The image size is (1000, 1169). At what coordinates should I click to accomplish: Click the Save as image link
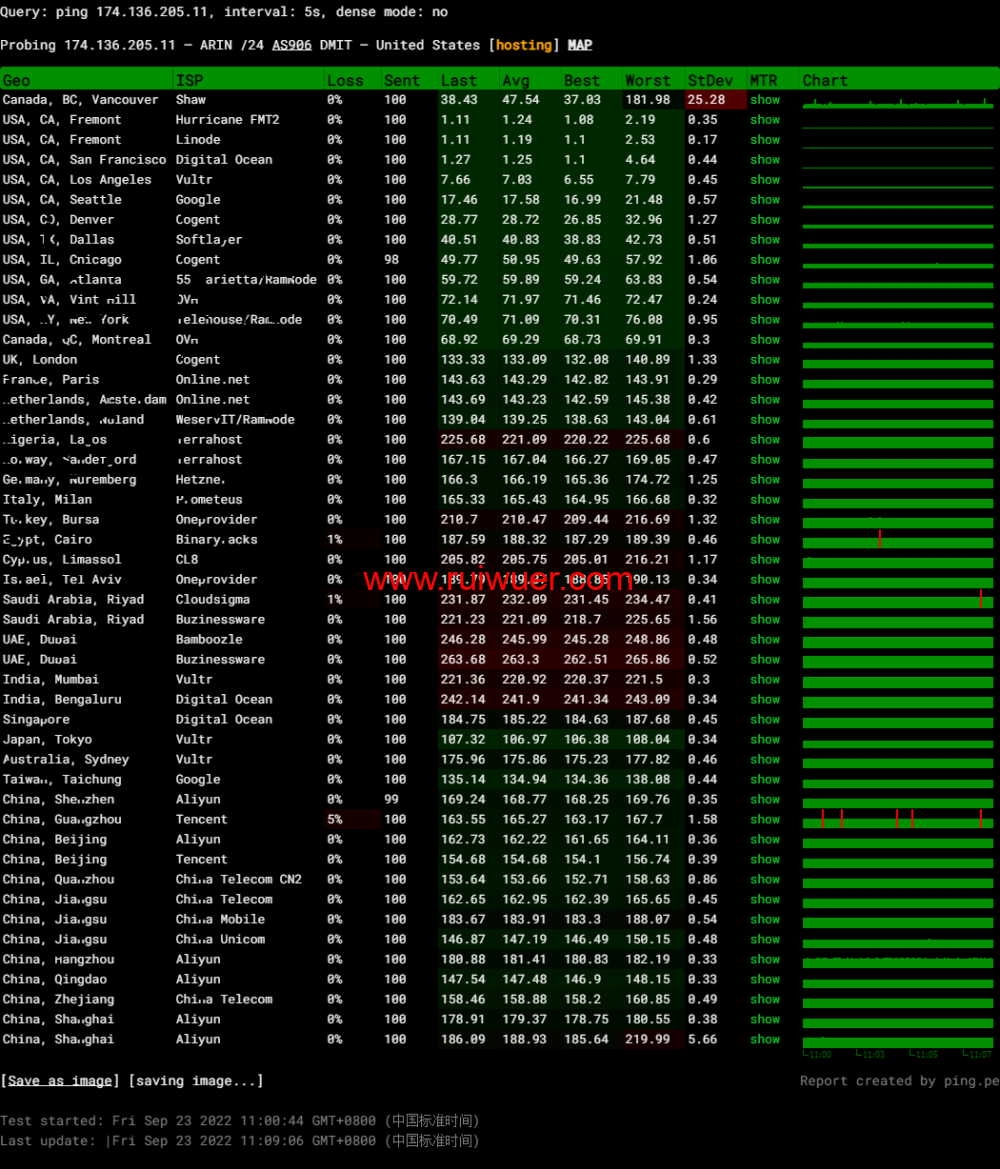(60, 1081)
